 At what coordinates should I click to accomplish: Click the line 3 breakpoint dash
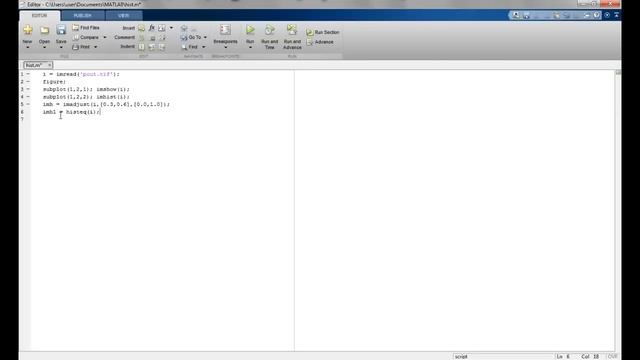point(28,89)
